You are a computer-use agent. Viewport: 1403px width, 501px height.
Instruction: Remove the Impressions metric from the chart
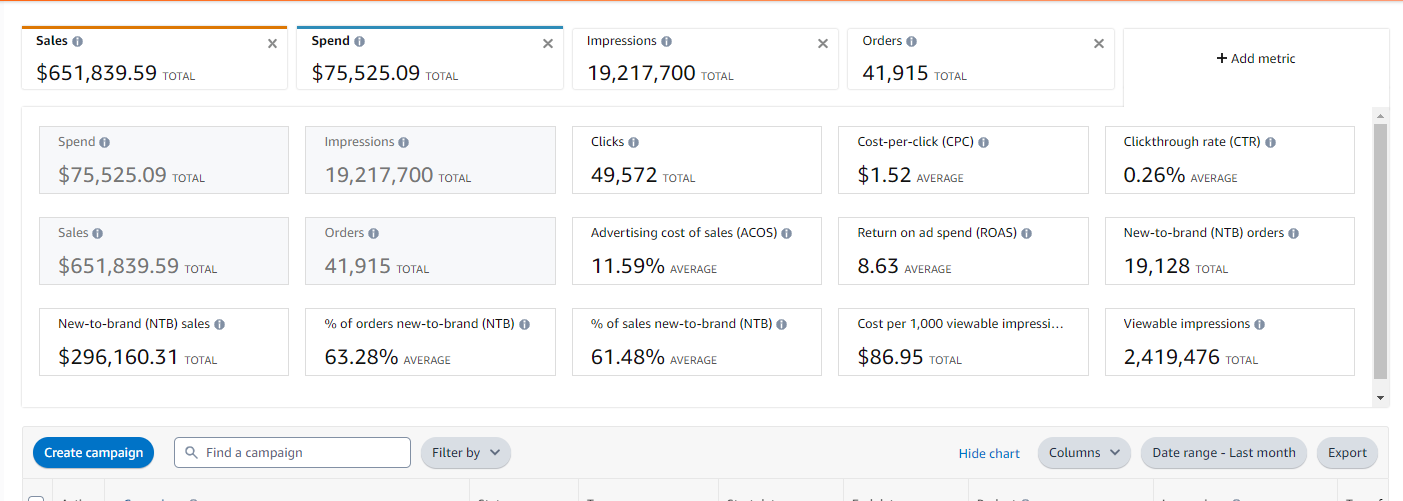pos(823,43)
